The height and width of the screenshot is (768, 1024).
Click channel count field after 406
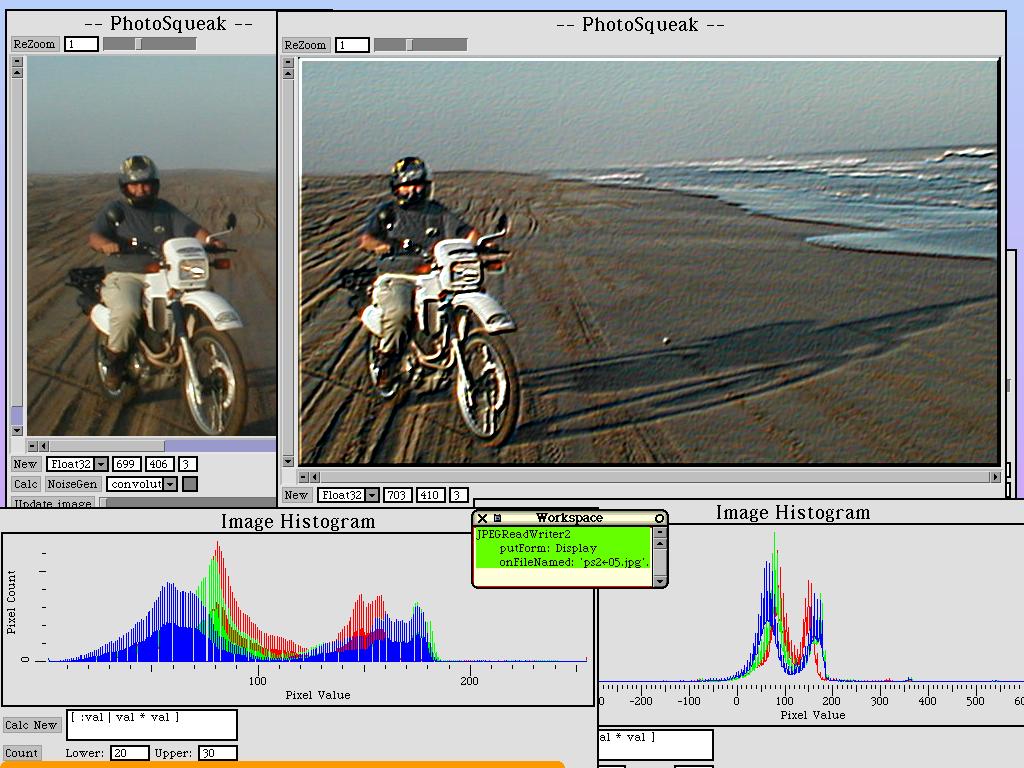click(187, 464)
